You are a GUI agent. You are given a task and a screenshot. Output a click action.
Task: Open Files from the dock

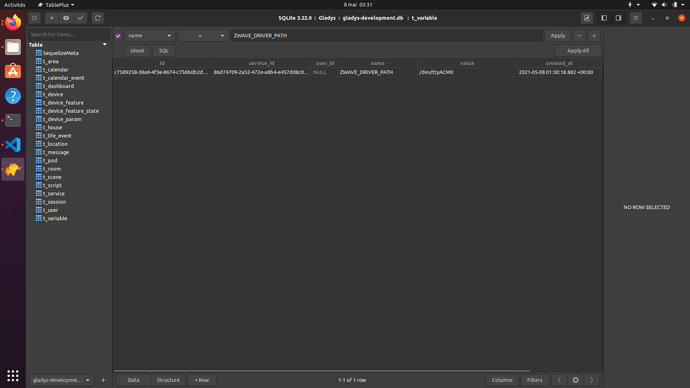tap(13, 47)
